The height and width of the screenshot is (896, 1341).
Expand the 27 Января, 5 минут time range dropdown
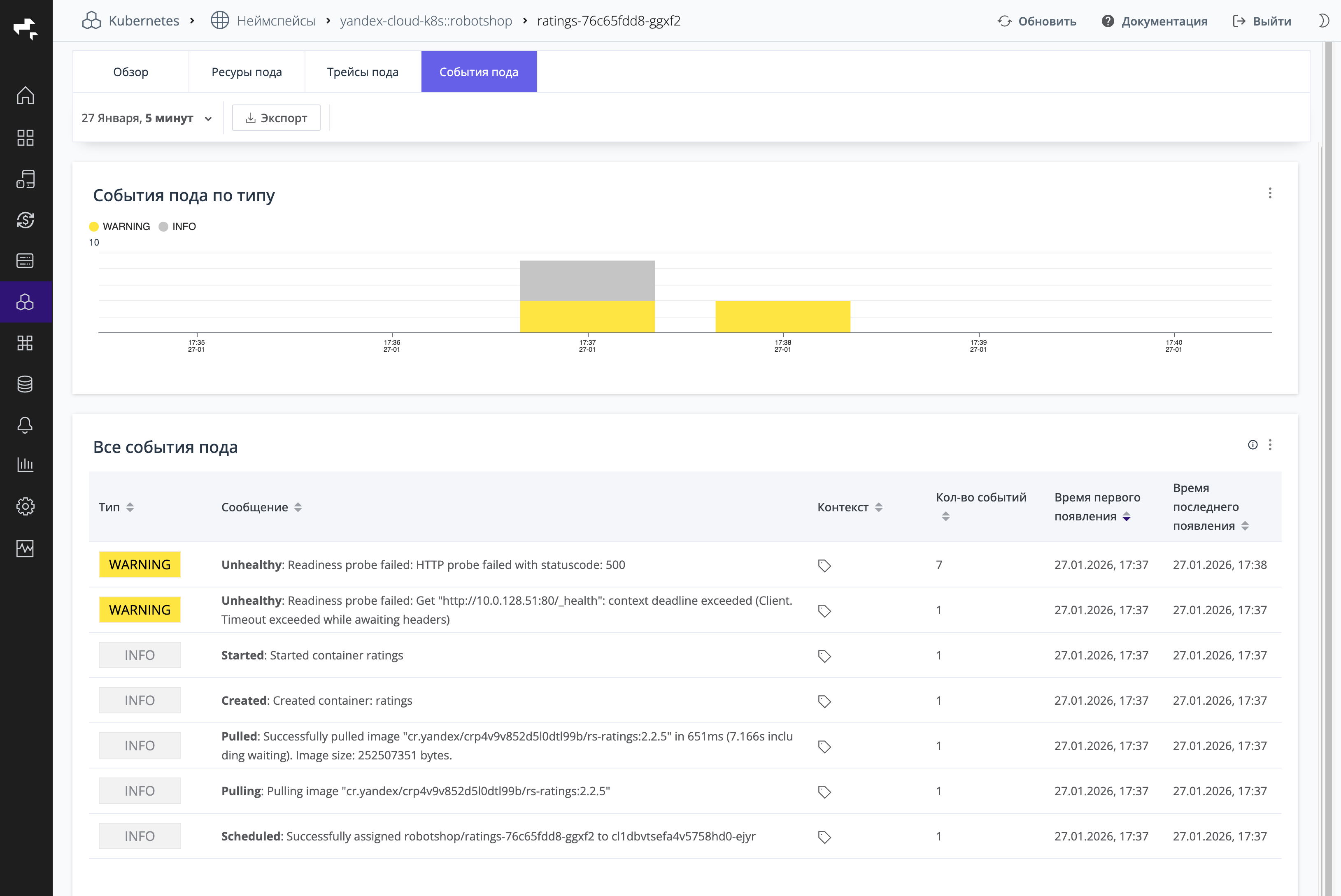coord(147,118)
